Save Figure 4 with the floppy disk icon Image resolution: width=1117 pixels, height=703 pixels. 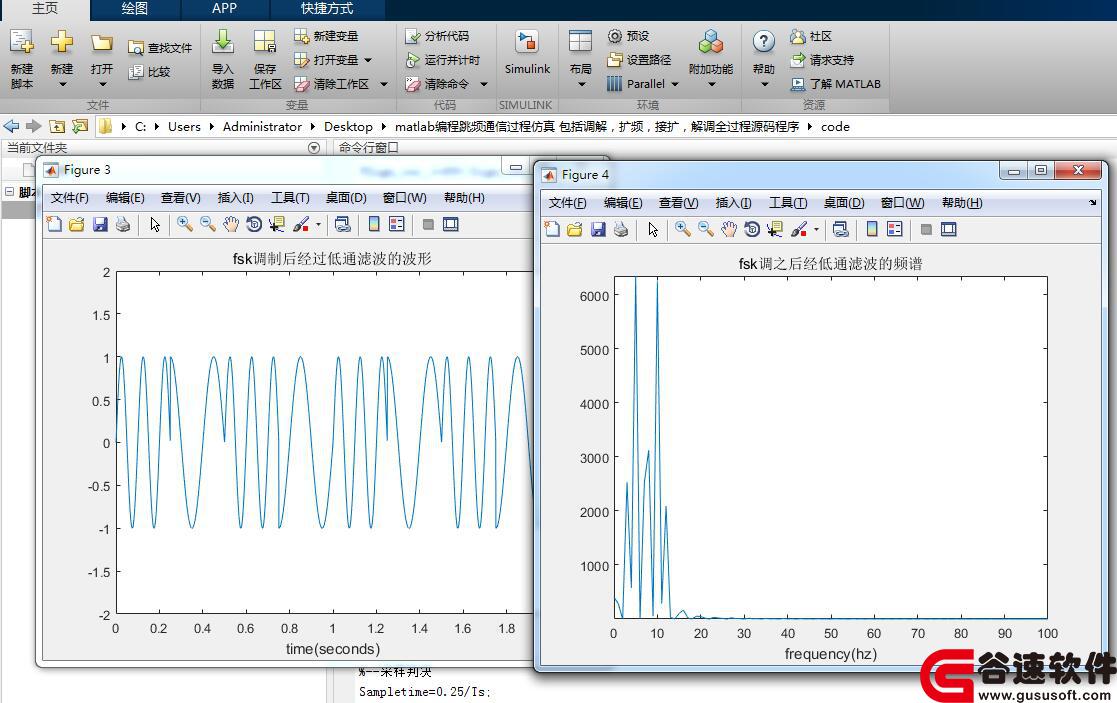598,229
